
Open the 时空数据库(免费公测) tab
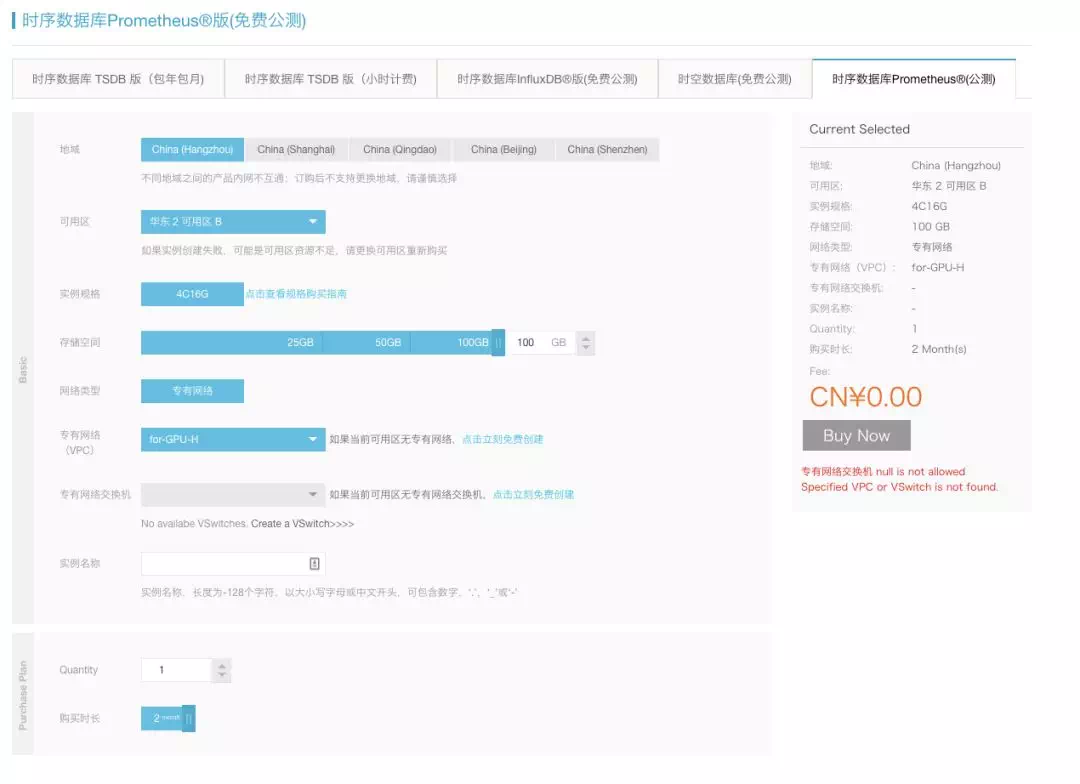point(735,79)
